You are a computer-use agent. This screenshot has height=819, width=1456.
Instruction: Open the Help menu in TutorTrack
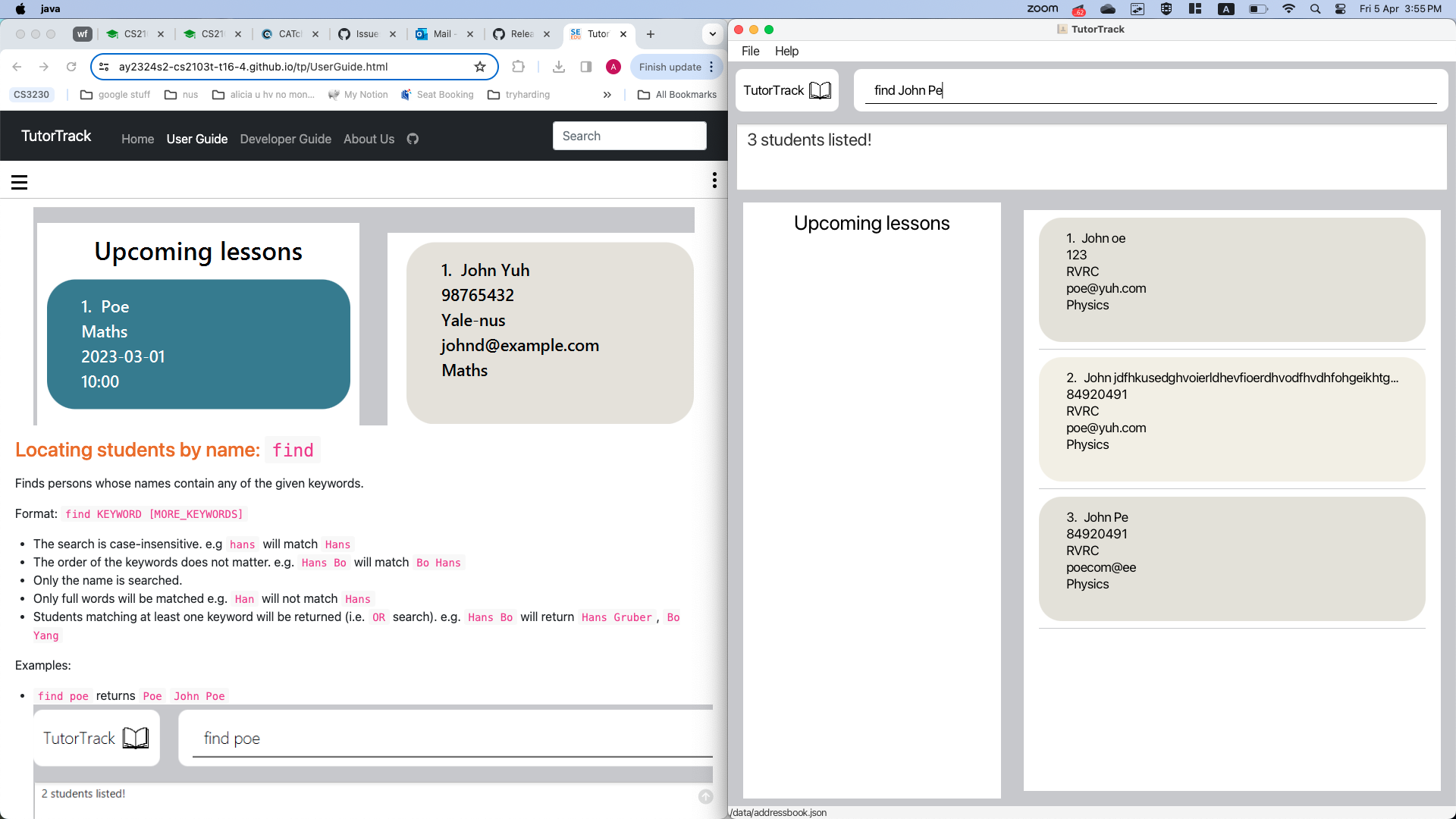(x=786, y=51)
